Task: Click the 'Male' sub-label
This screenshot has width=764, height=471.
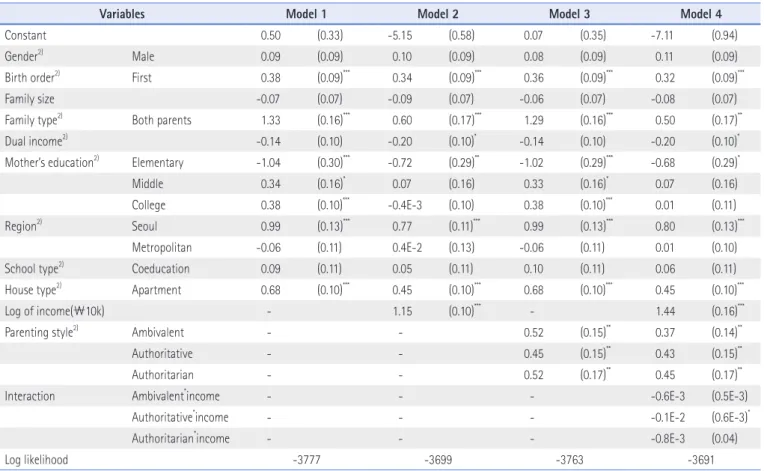Action: click(x=143, y=57)
